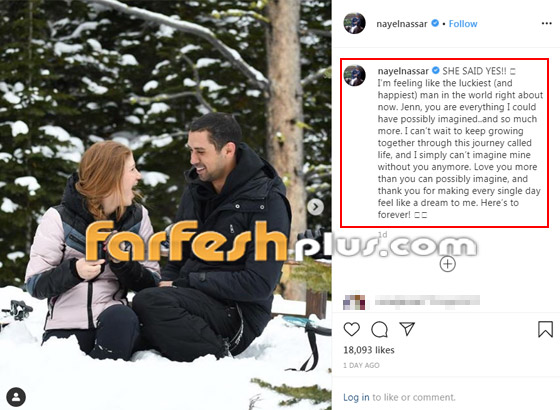This screenshot has height=410, width=560.
Task: Click caption author avatar
Action: [x=354, y=75]
